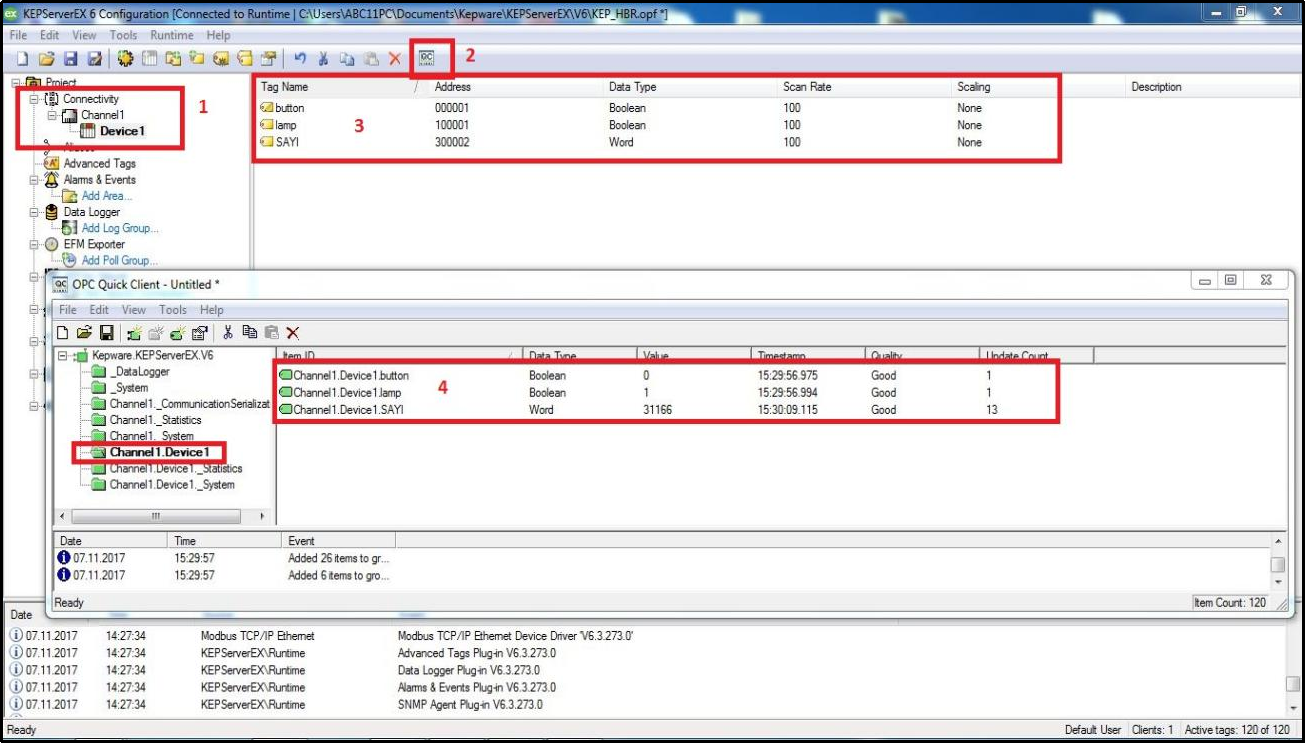Click Save As icon in KEPServerEX toolbar
1306x744 pixels.
pyautogui.click(x=94, y=59)
